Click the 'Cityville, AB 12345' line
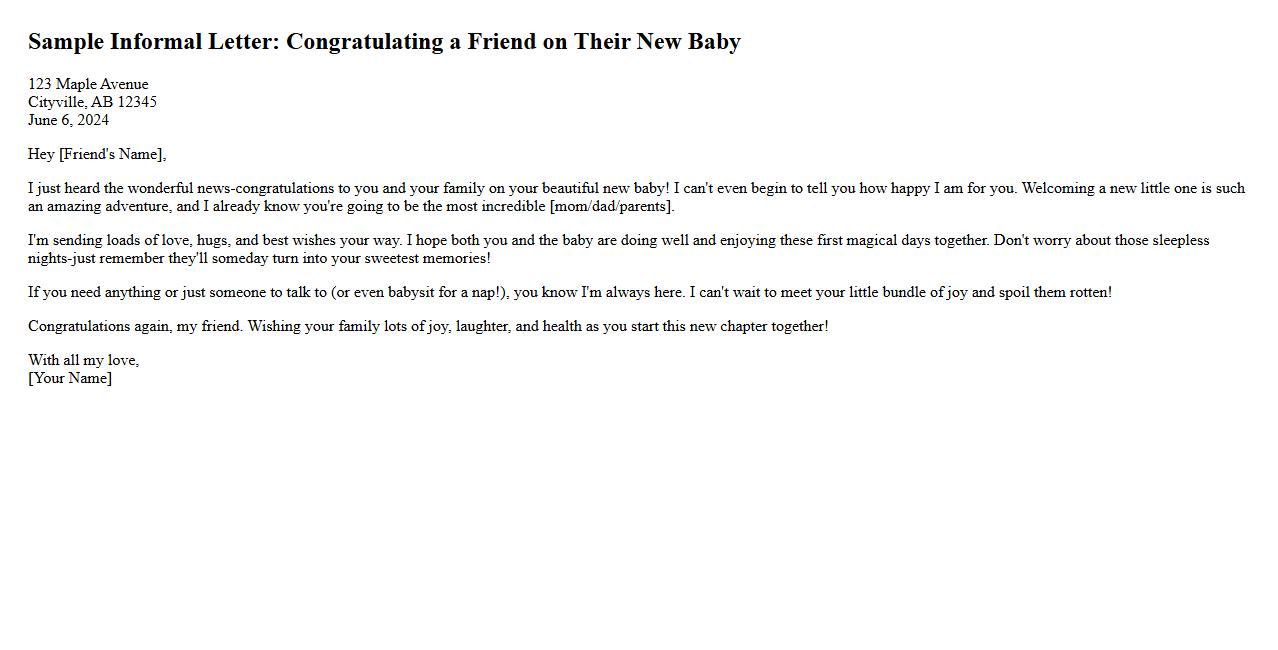 pyautogui.click(x=92, y=102)
